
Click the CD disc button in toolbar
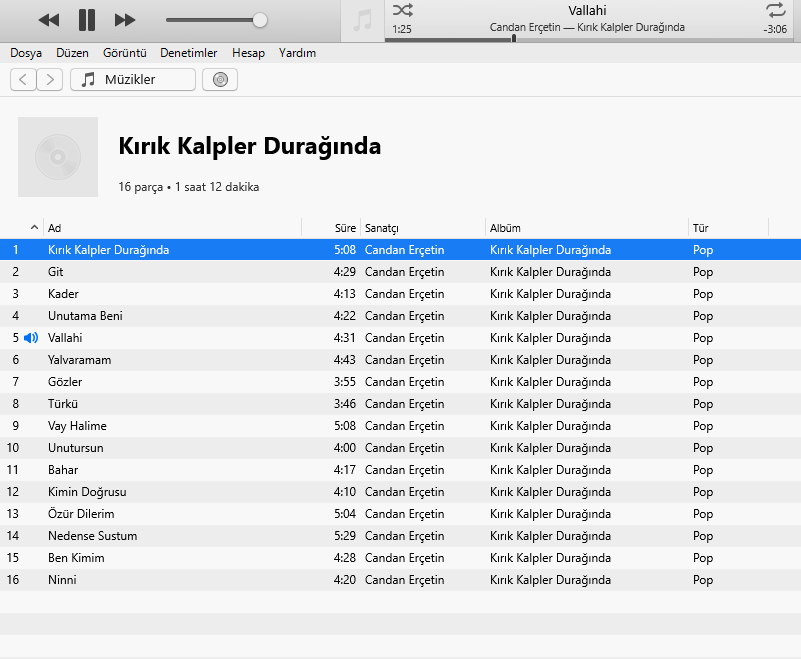(220, 80)
